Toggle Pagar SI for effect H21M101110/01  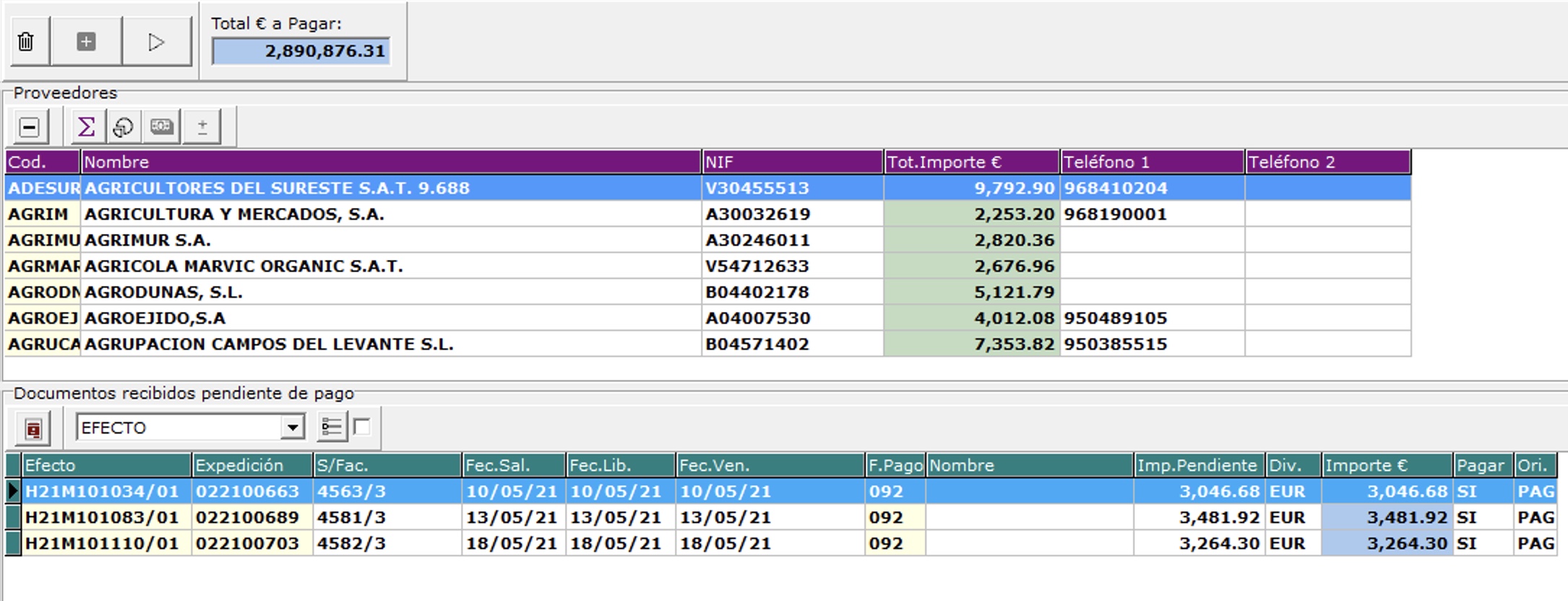[1481, 543]
